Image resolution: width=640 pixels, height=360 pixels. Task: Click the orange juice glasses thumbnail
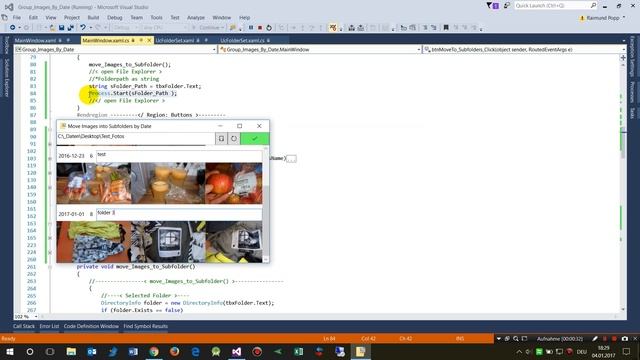click(168, 183)
